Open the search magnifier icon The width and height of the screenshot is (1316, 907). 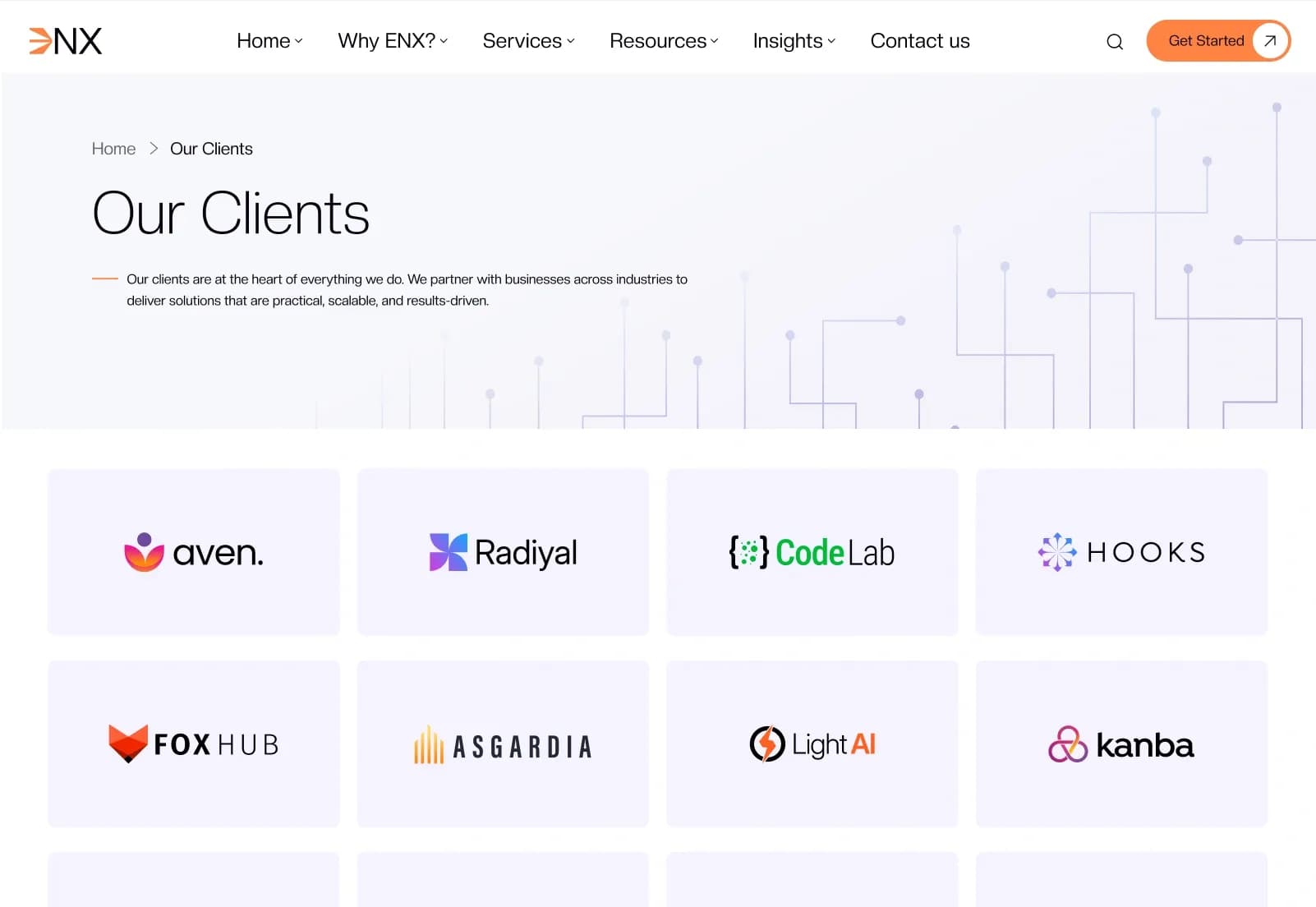[x=1114, y=42]
